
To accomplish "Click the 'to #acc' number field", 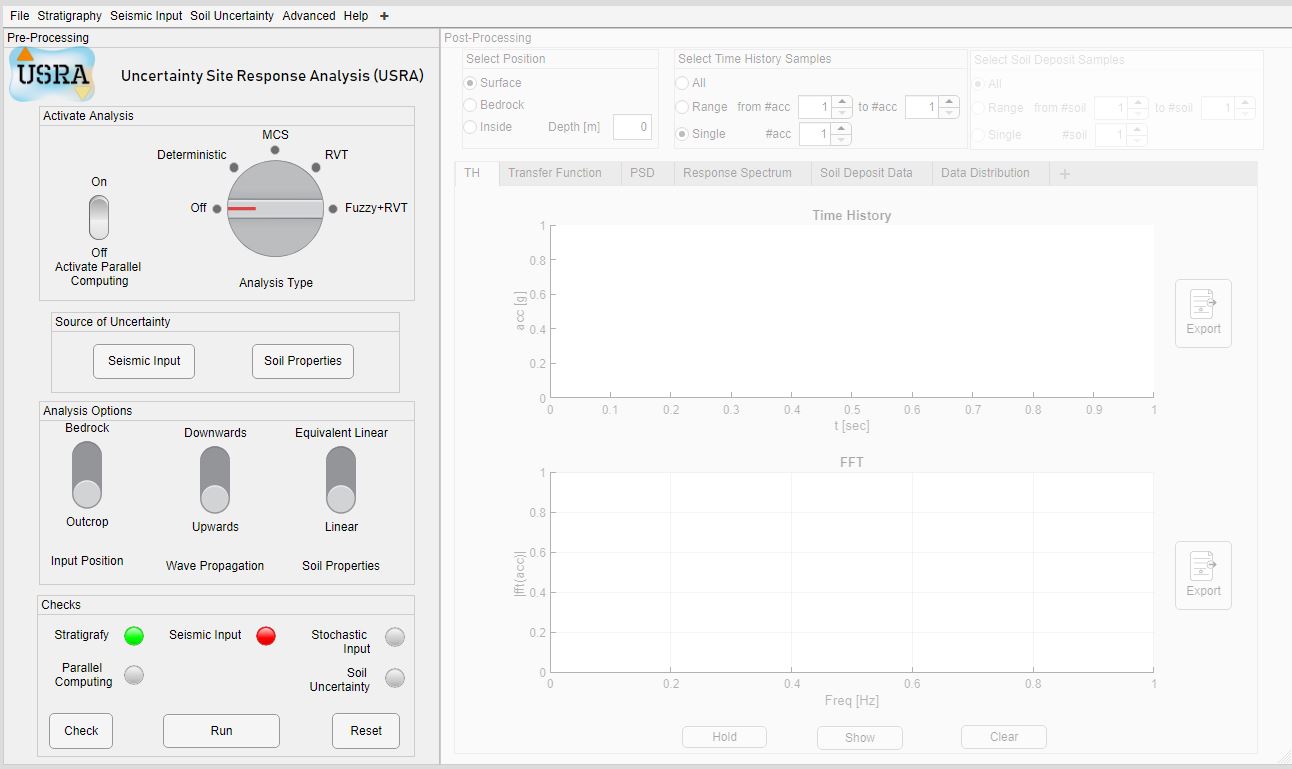I will coord(922,107).
